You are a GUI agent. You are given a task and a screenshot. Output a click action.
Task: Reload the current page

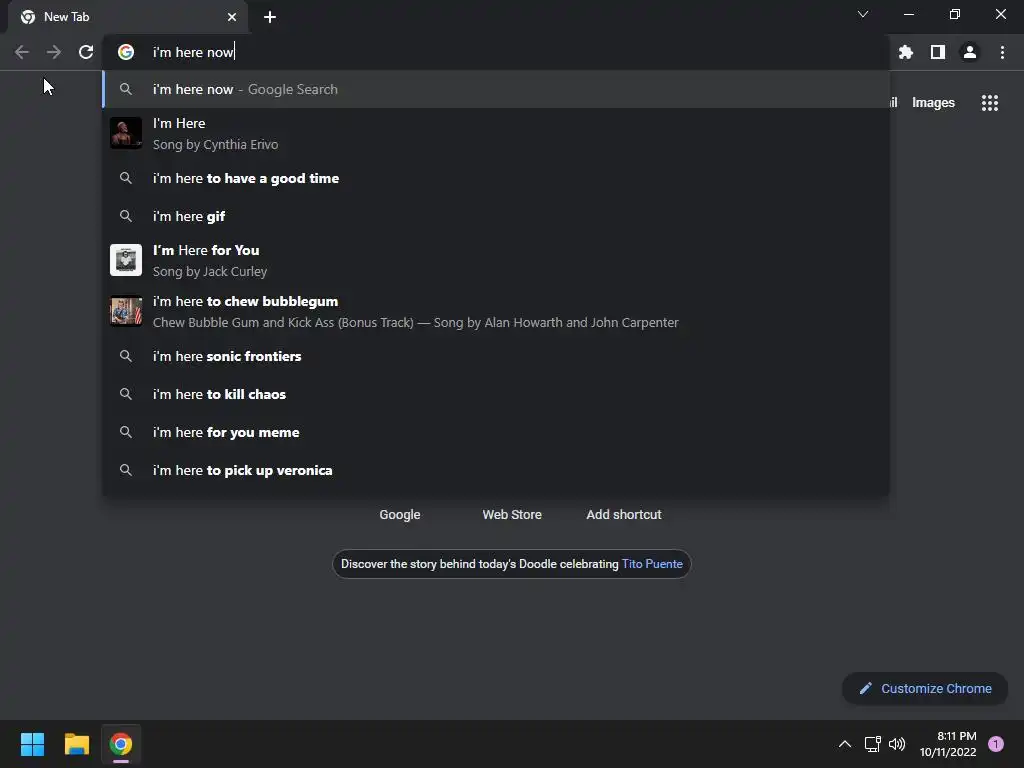(x=86, y=52)
